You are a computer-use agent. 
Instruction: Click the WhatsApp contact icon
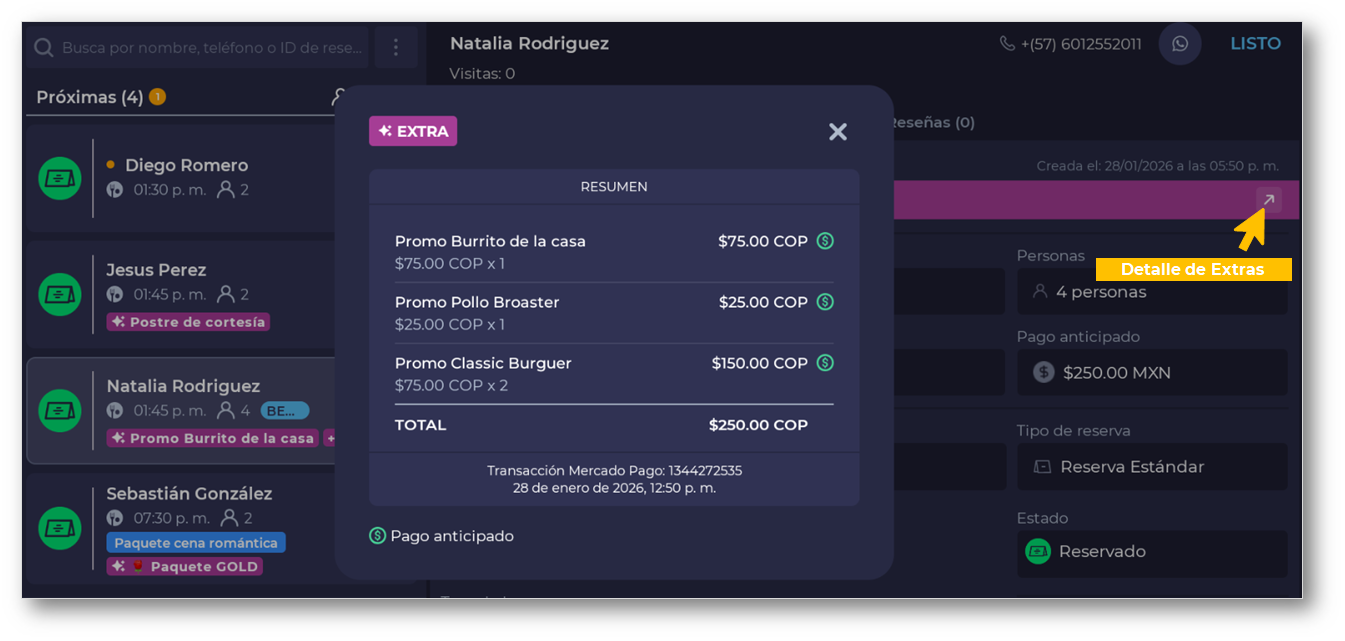point(1180,44)
